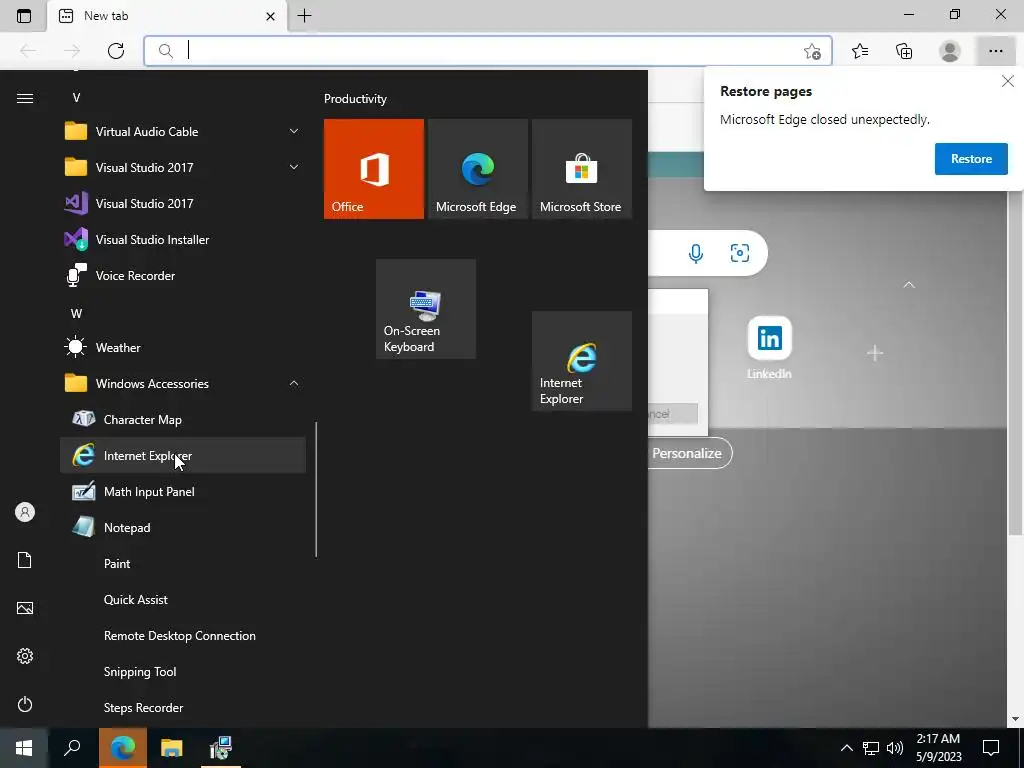
Task: Collapse quick links chevron on new tab
Action: coord(908,285)
